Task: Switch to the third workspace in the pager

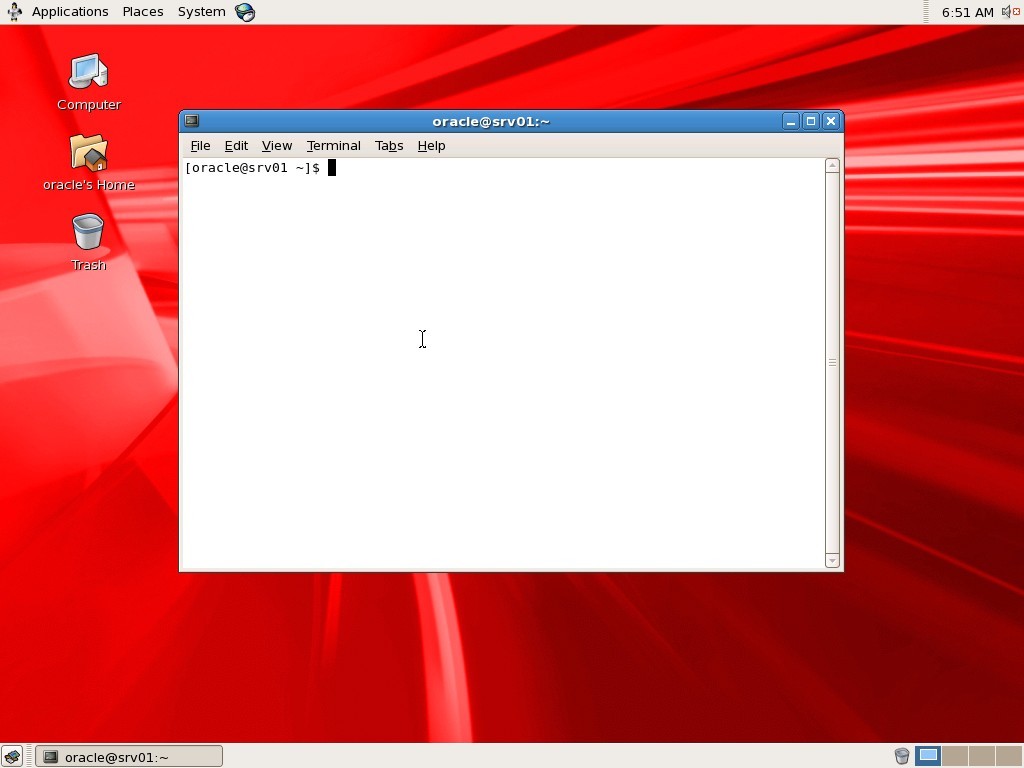Action: coord(982,756)
